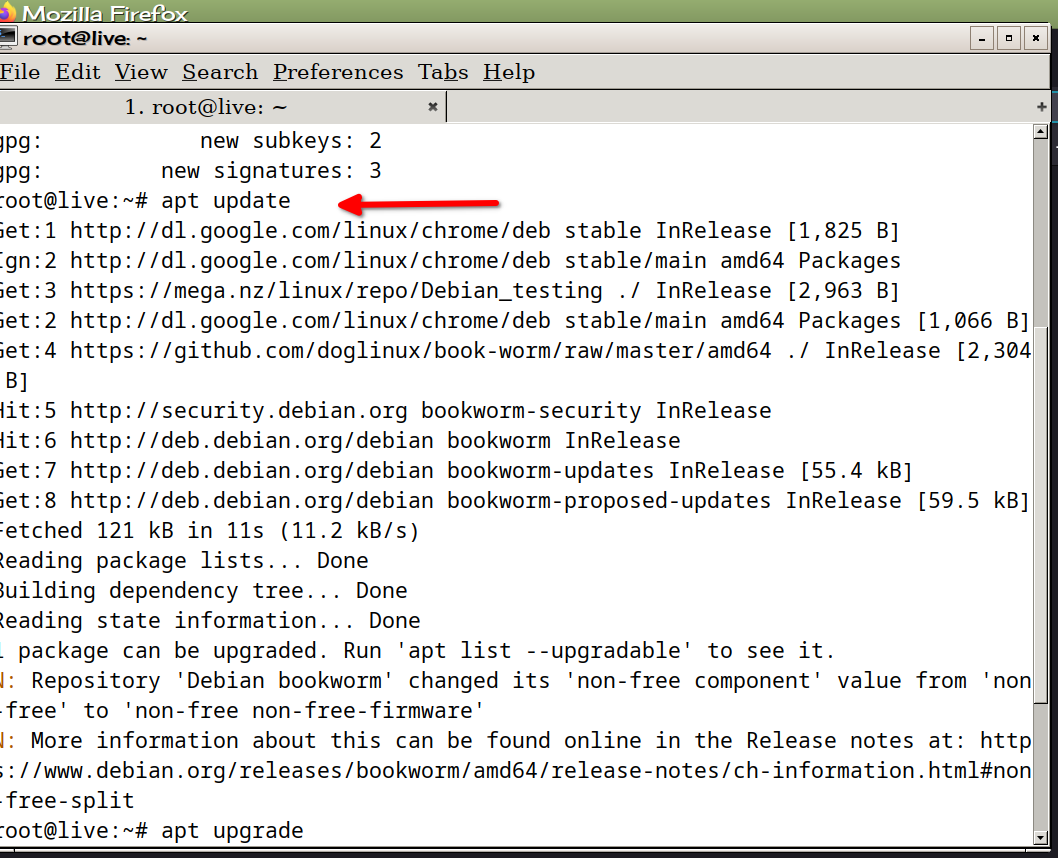
Task: Select the '1. root@live: ~' tab
Action: (222, 107)
